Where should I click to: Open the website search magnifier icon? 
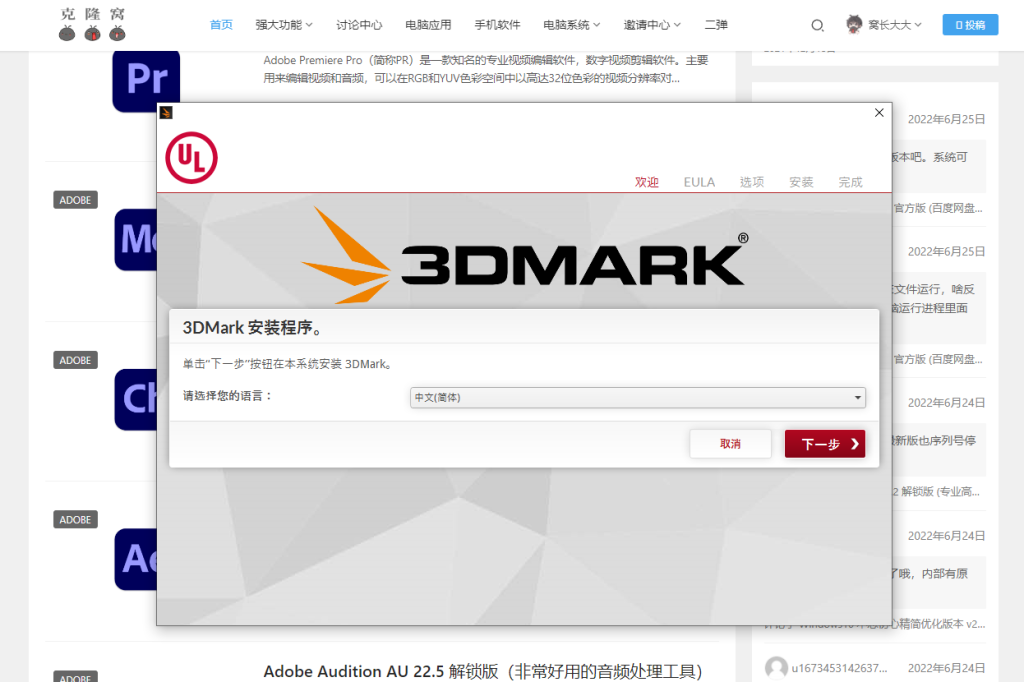[x=817, y=25]
